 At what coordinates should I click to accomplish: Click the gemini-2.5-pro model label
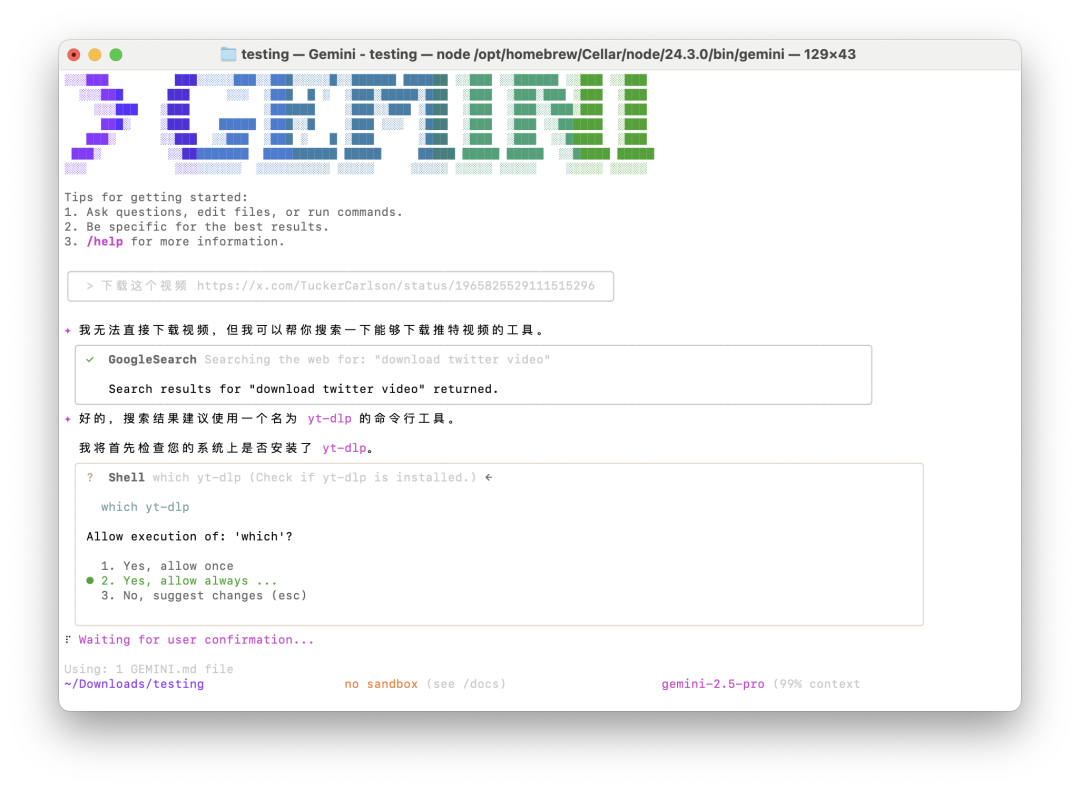click(x=713, y=684)
